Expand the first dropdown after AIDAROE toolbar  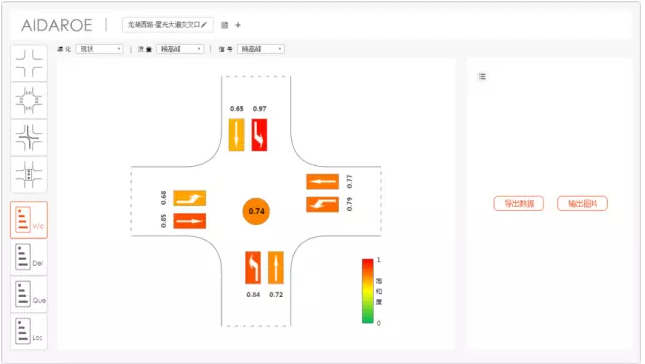pos(99,49)
